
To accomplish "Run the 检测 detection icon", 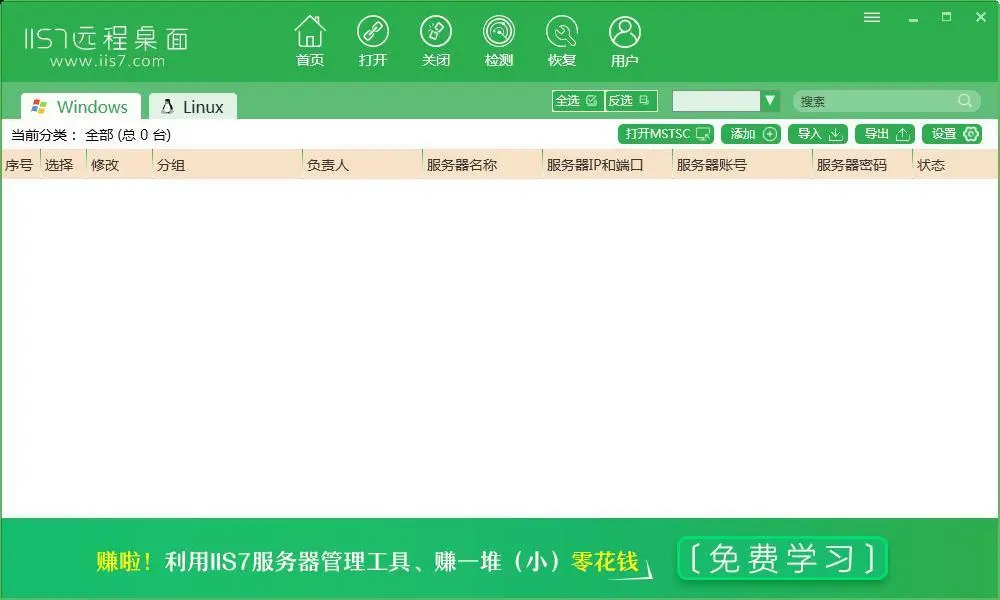I will [499, 41].
